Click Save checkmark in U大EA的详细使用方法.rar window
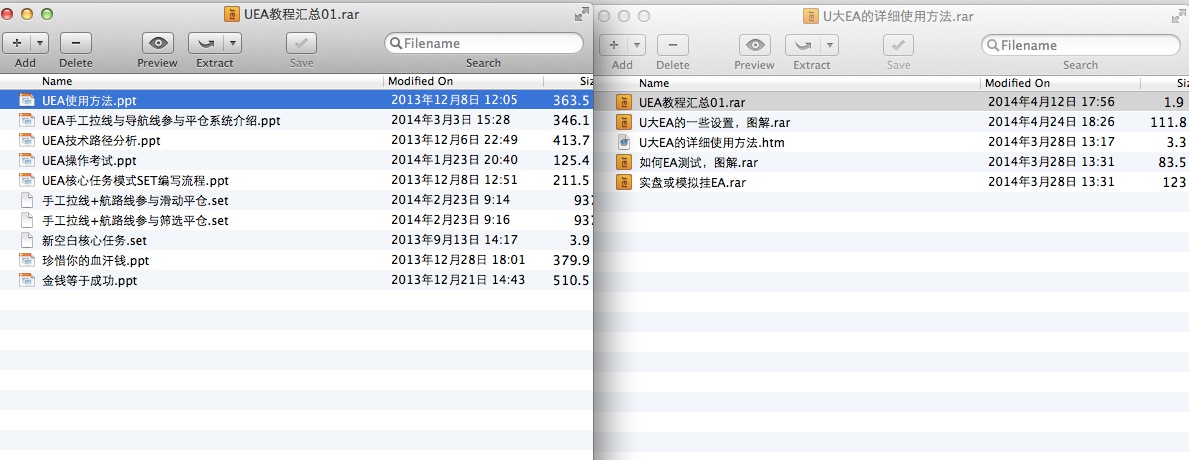This screenshot has height=460, width=1189. (x=899, y=45)
